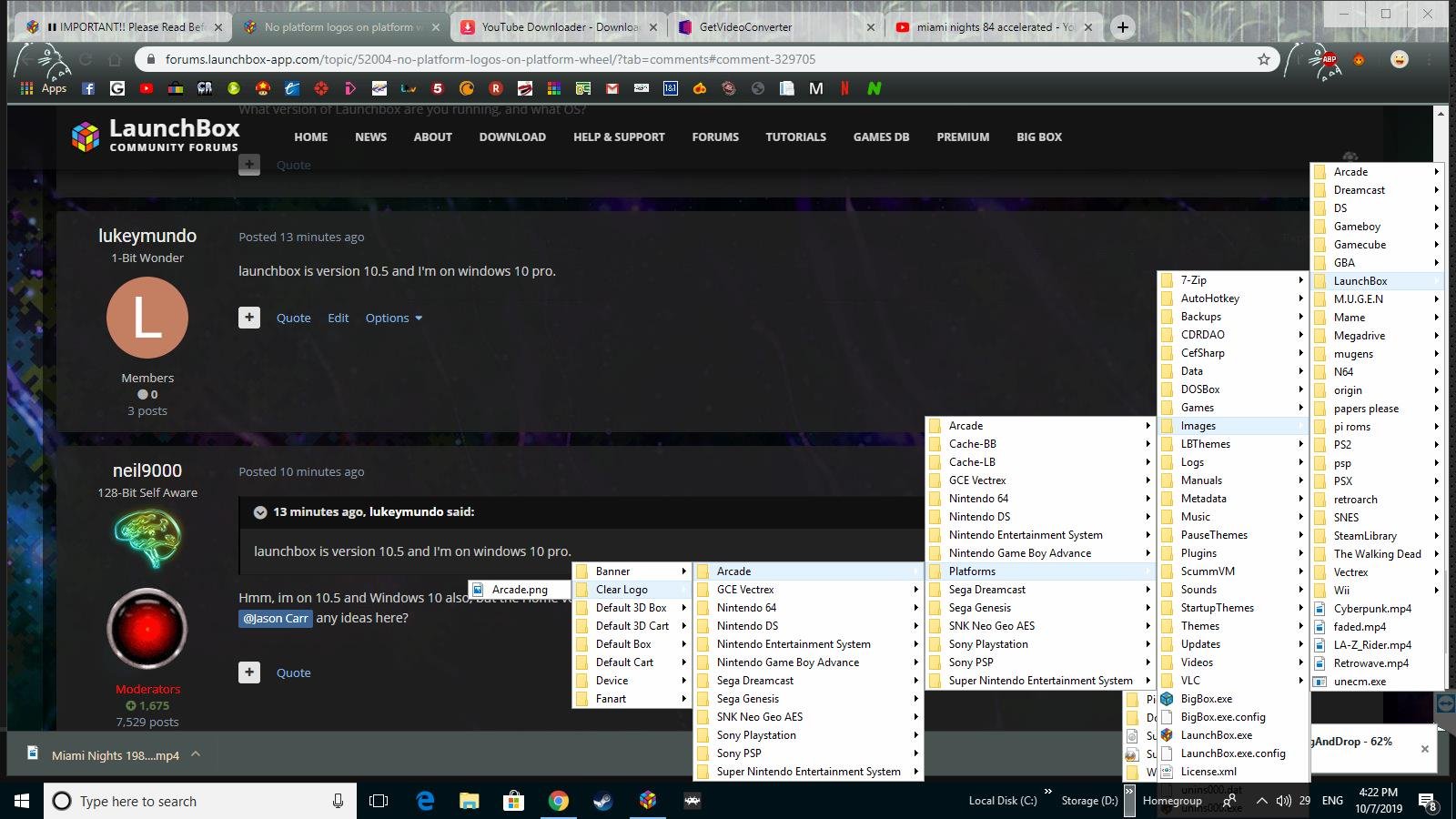The height and width of the screenshot is (819, 1456).
Task: Click the browser address bar URL
Action: pyautogui.click(x=490, y=59)
